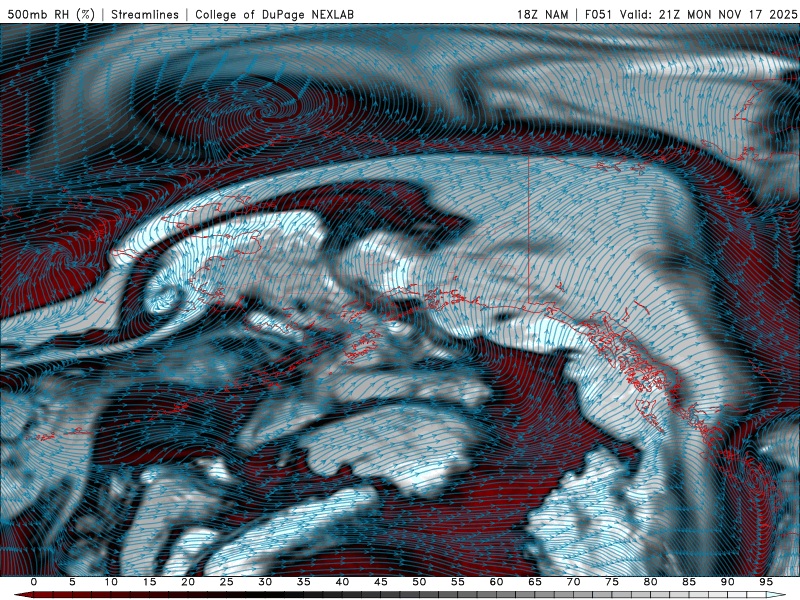Screen dimensions: 800x600
Task: Click the colorbar label '20'
Action: [188, 582]
